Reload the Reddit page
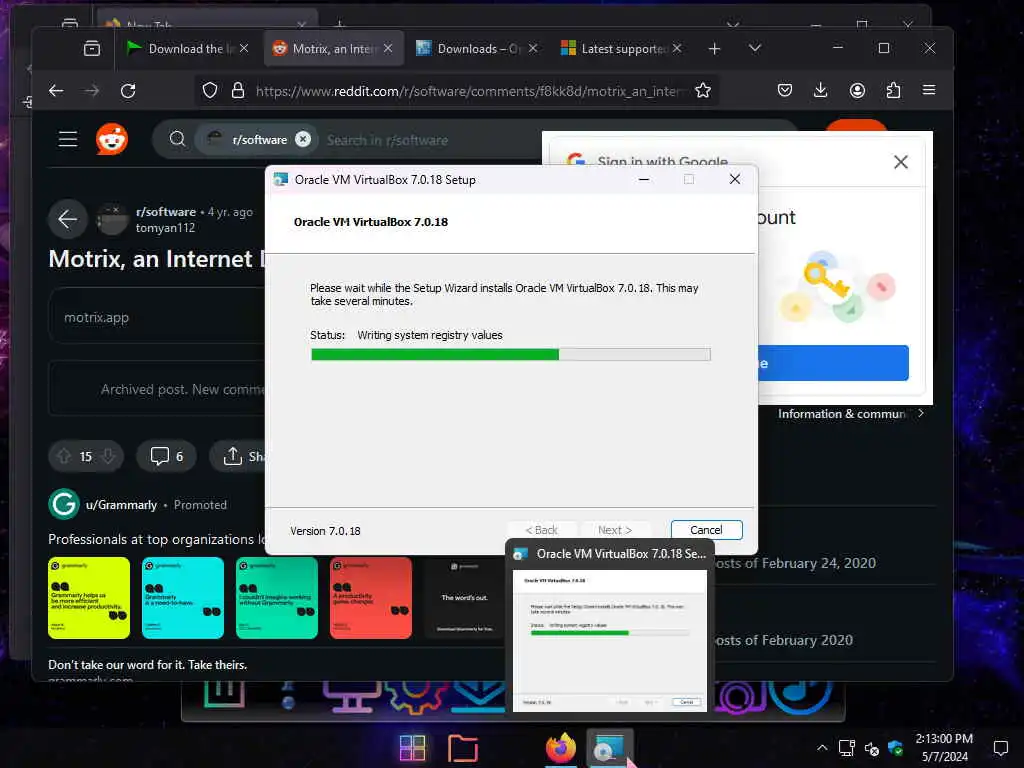 pos(128,91)
